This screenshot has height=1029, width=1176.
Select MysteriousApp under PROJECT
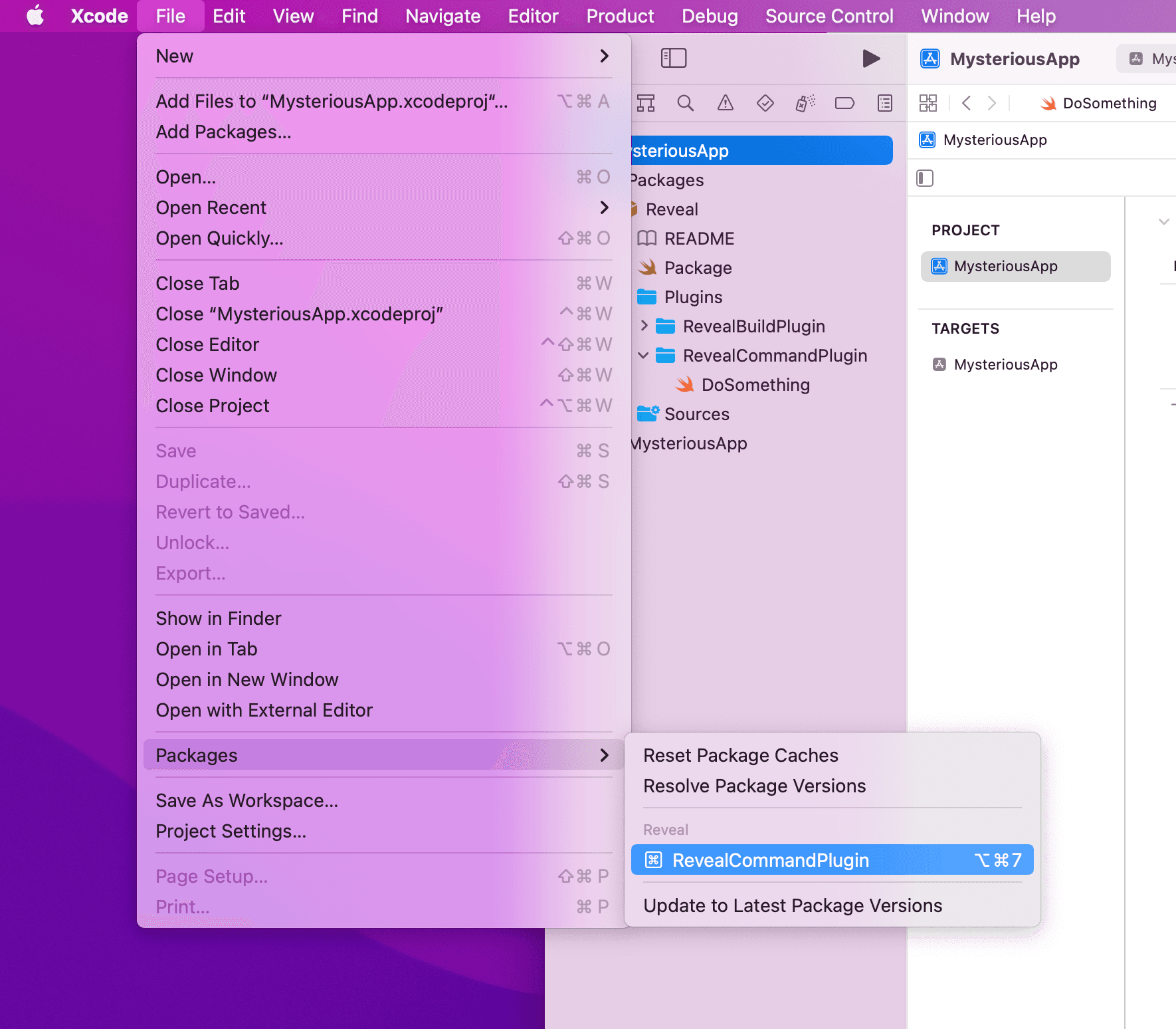1015,266
